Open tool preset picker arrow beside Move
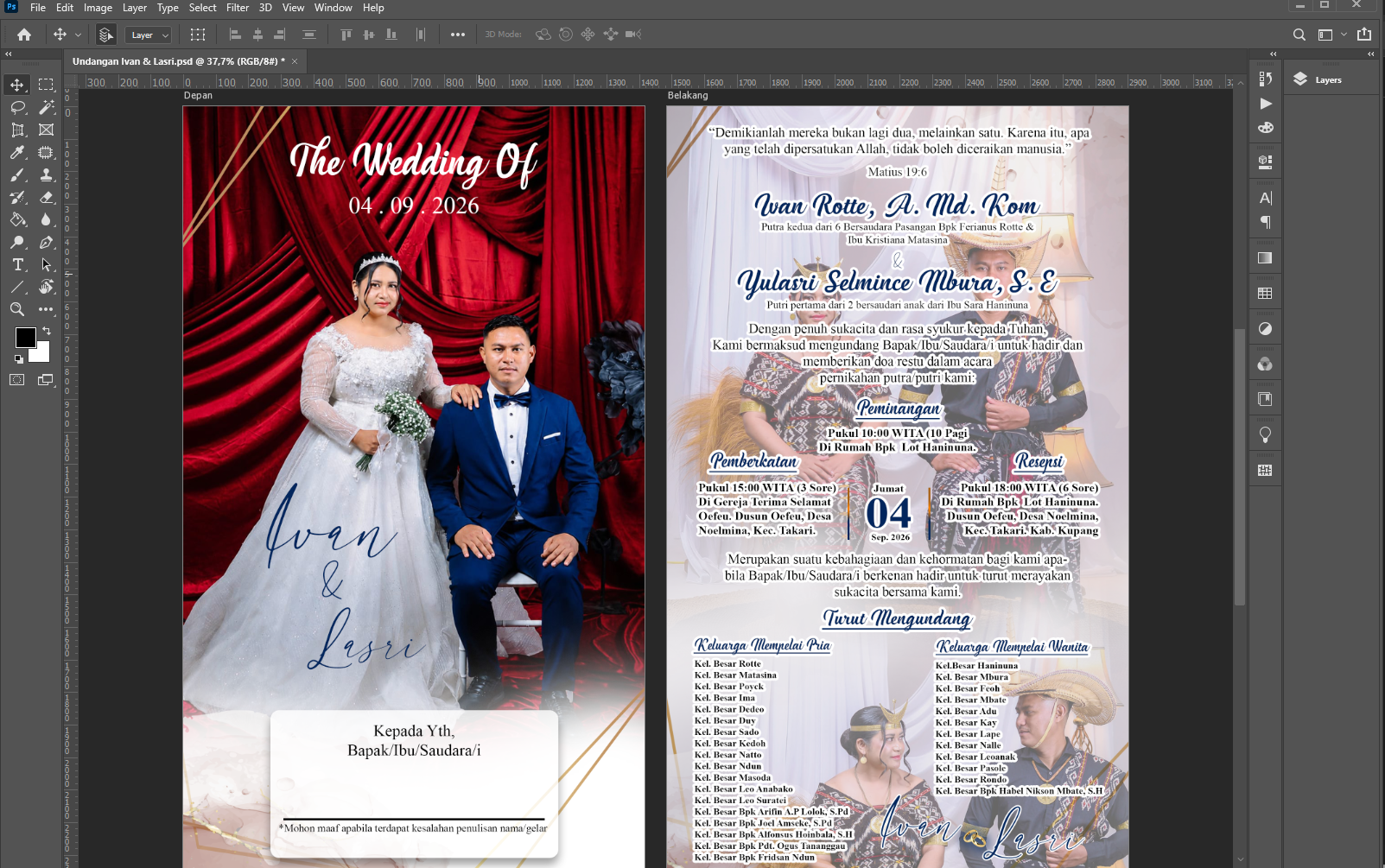This screenshot has width=1385, height=868. (x=78, y=35)
